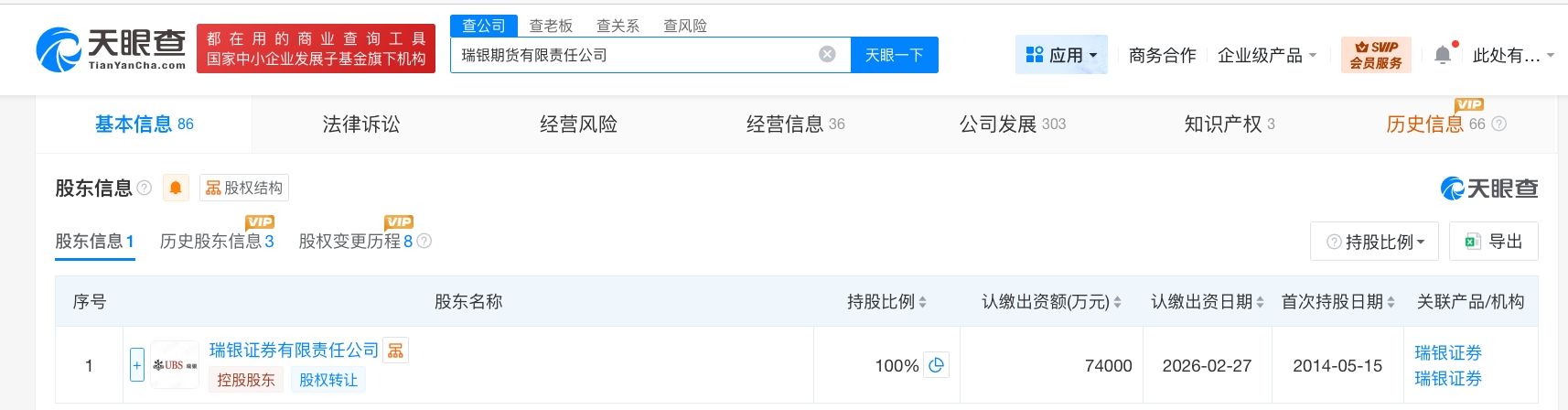Click the company search input field
Screen dimensions: 1568x410
click(631, 55)
